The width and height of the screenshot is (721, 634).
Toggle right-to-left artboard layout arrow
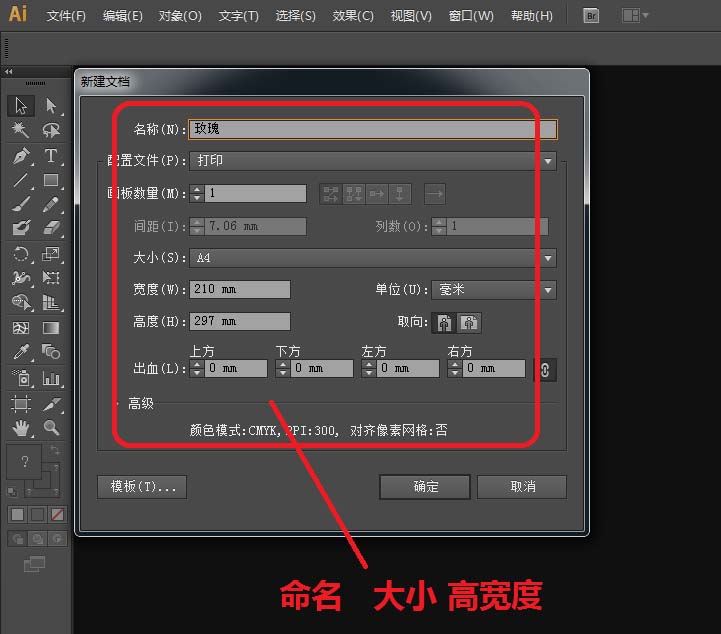[435, 194]
